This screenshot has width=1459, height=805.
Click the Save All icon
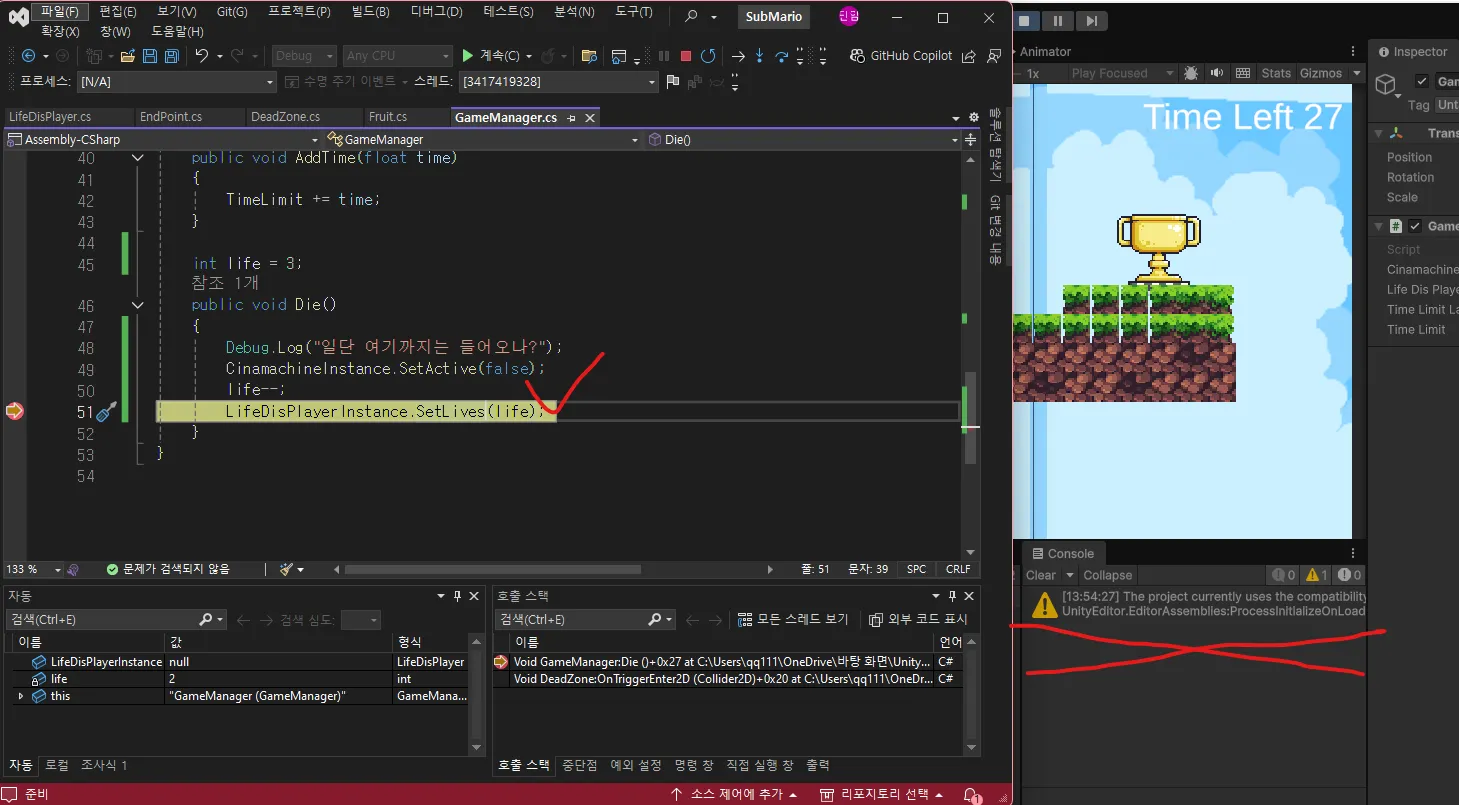172,56
